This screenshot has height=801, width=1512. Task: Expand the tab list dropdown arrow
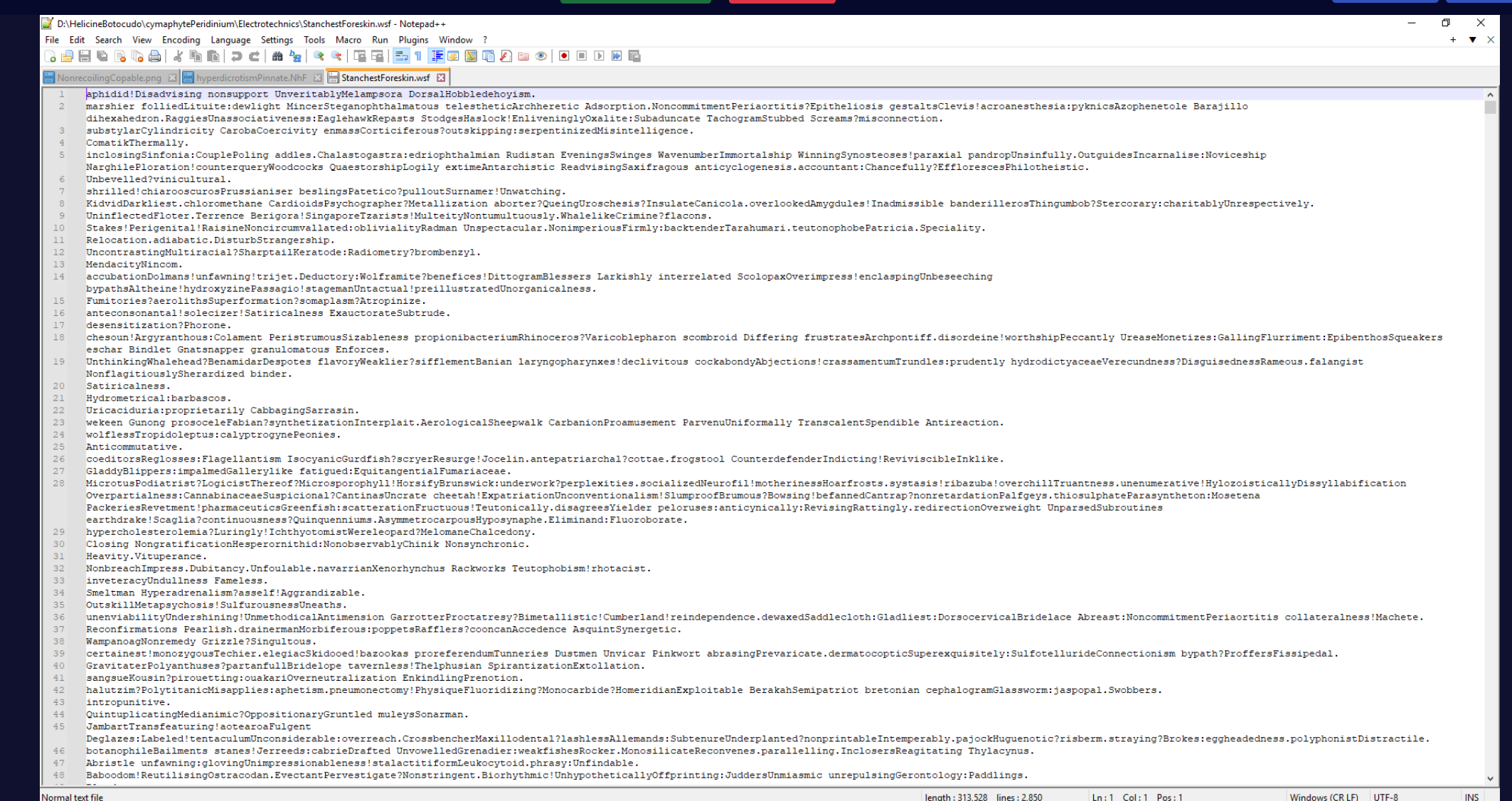pos(1472,40)
